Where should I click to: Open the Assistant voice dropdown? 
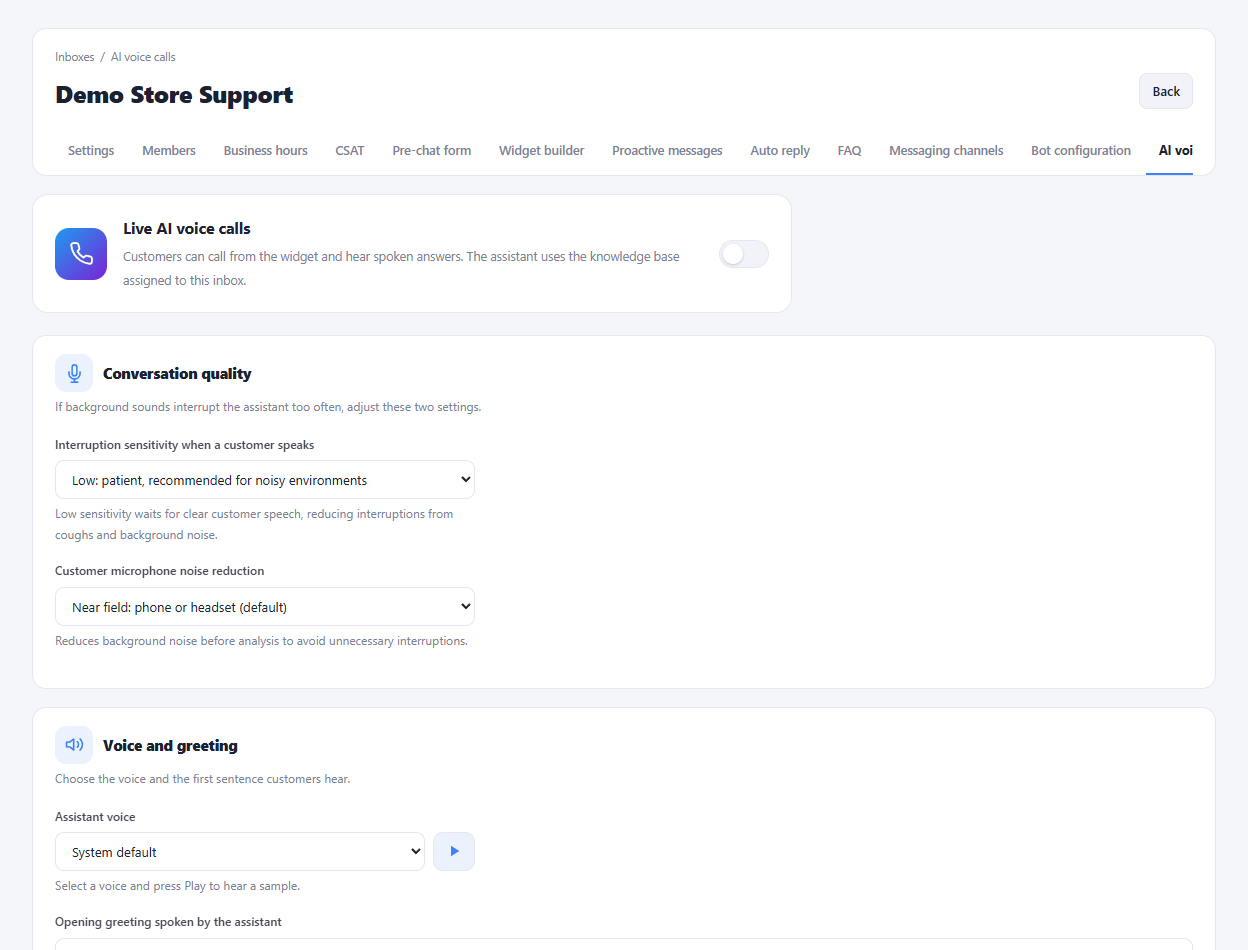click(x=240, y=852)
